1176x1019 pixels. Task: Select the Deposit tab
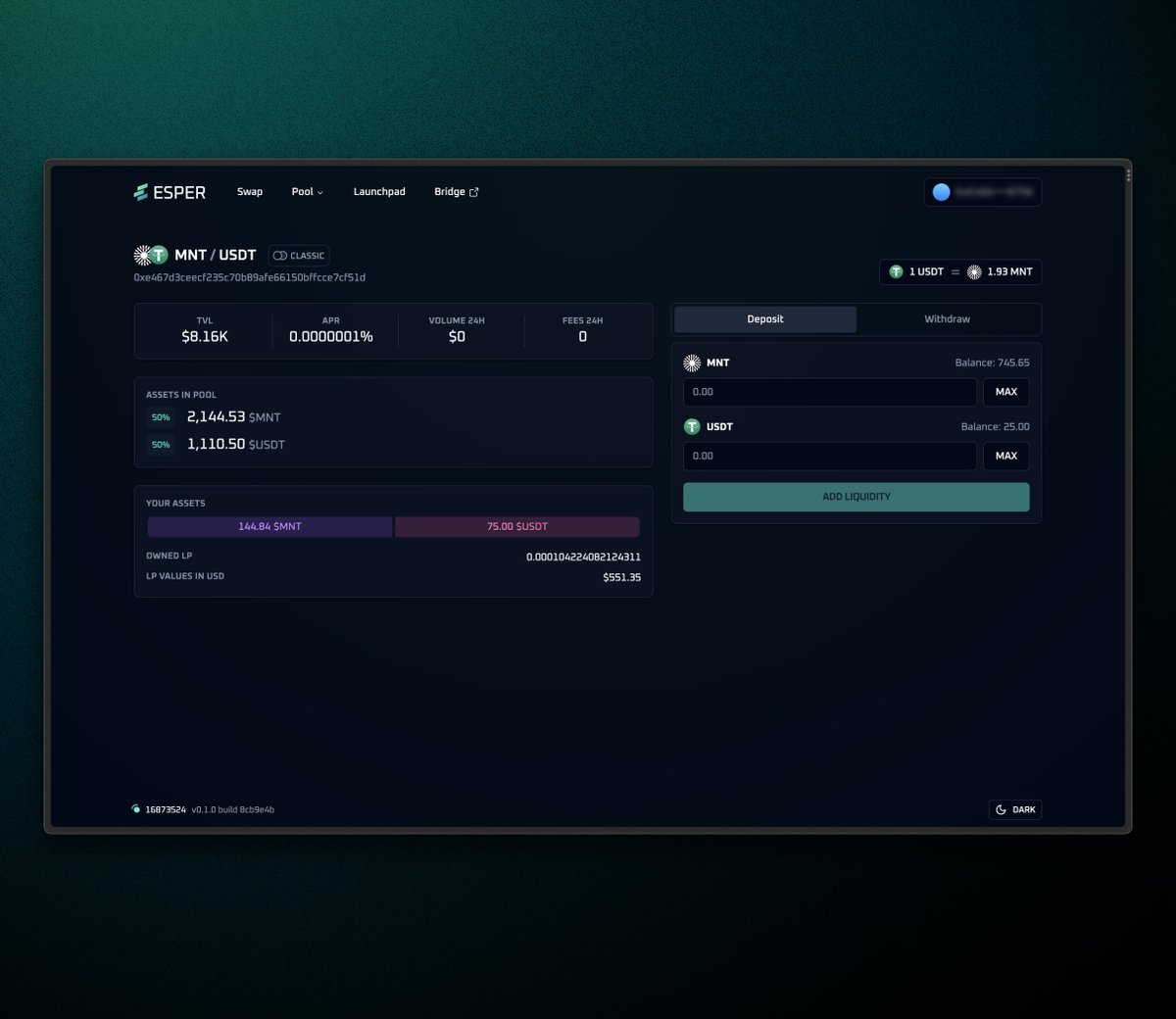pos(764,318)
